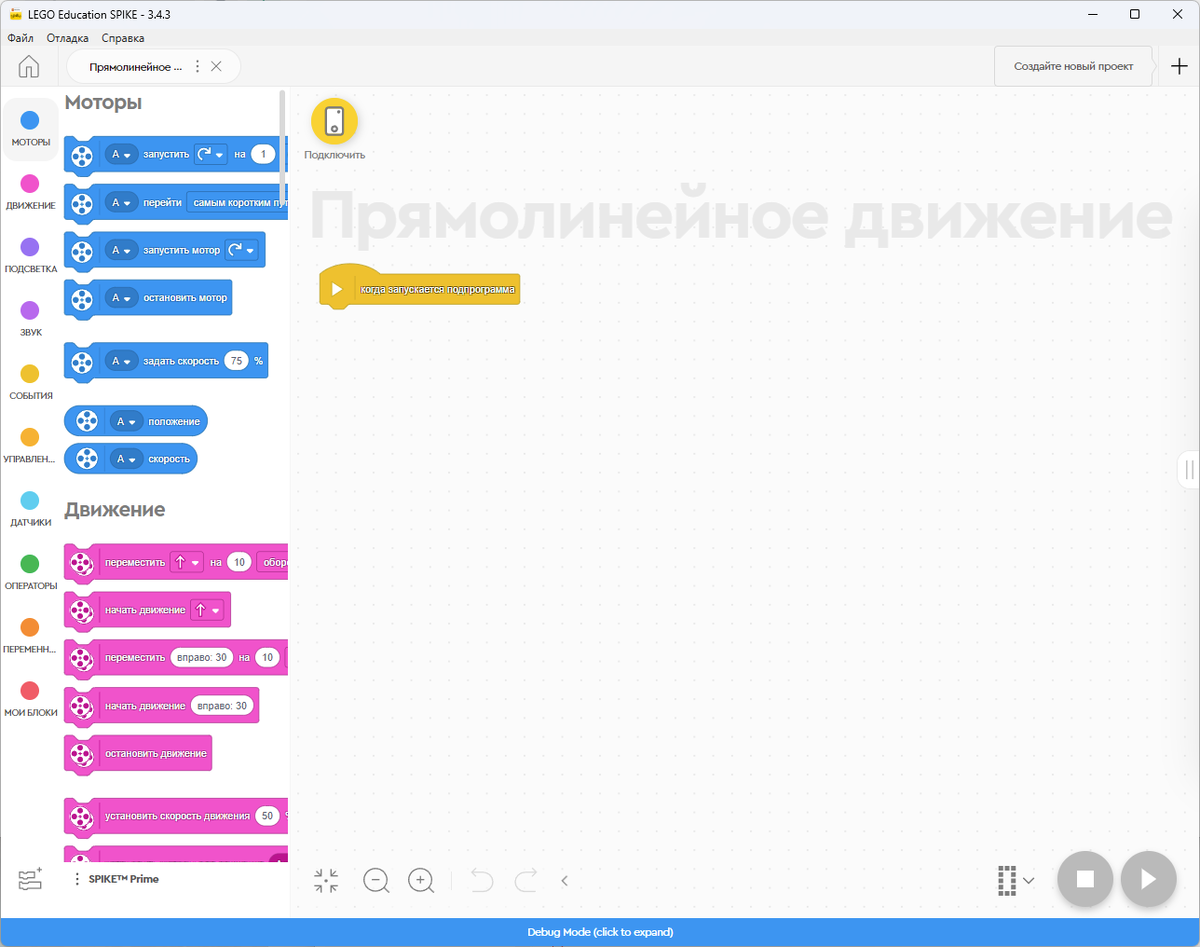Stop the running program
The height and width of the screenshot is (947, 1200).
1085,879
